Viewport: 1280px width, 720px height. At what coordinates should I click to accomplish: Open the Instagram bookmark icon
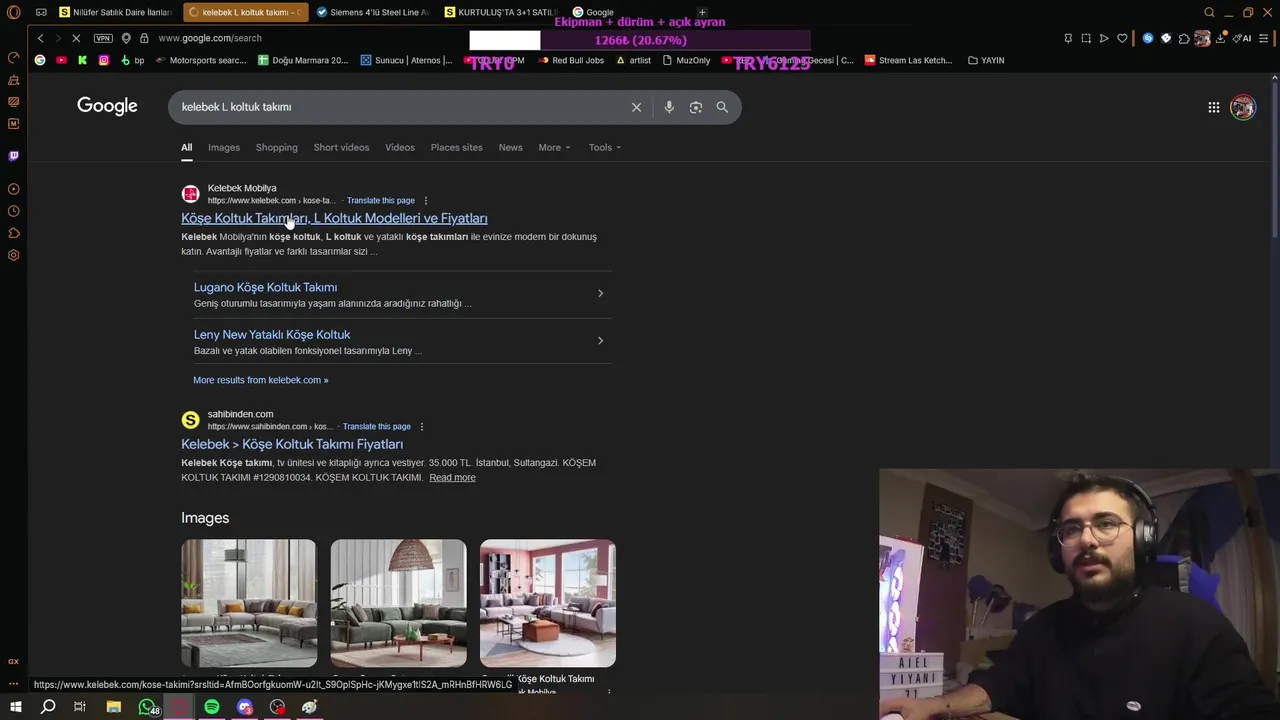click(103, 60)
